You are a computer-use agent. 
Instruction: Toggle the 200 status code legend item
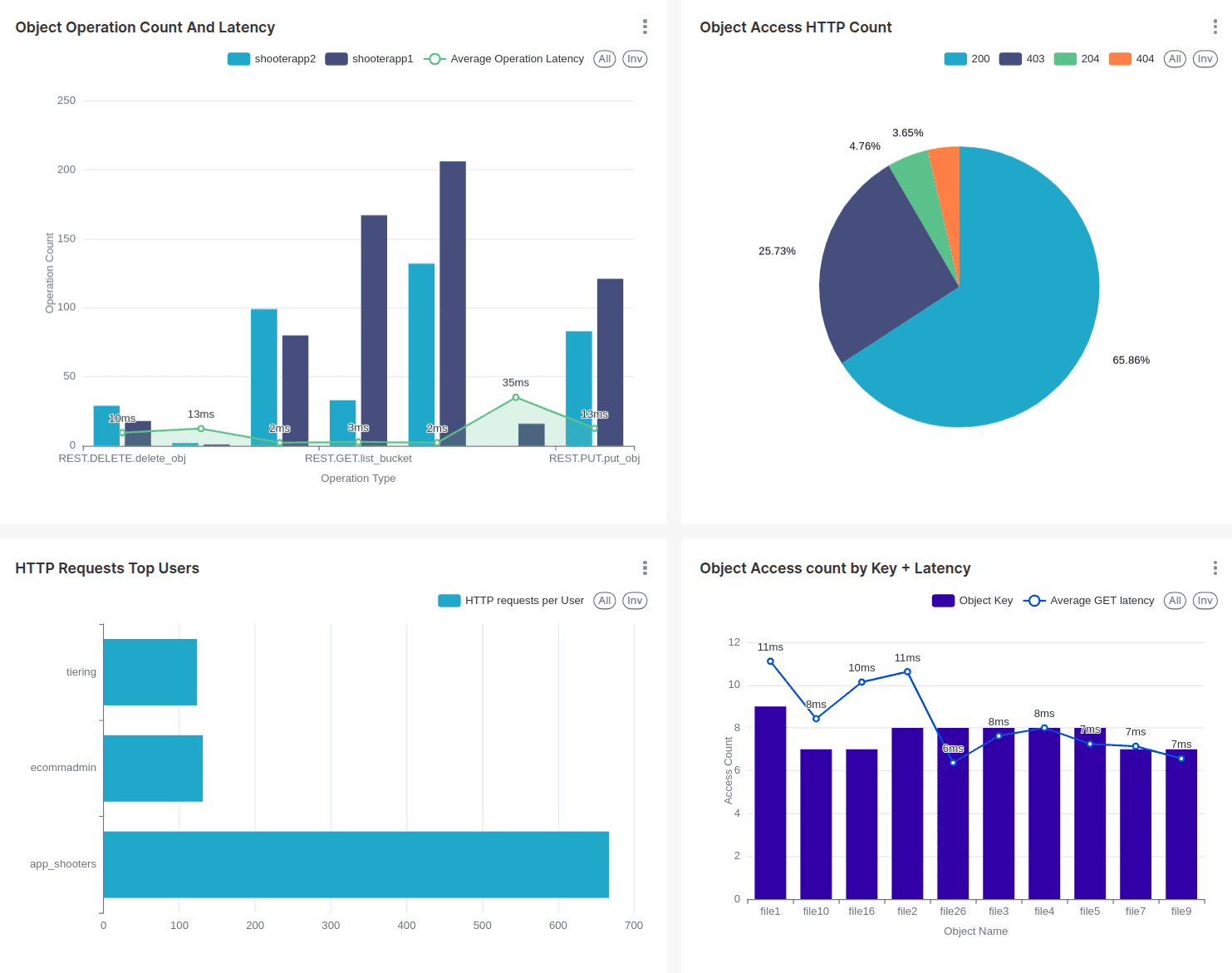pyautogui.click(x=967, y=59)
